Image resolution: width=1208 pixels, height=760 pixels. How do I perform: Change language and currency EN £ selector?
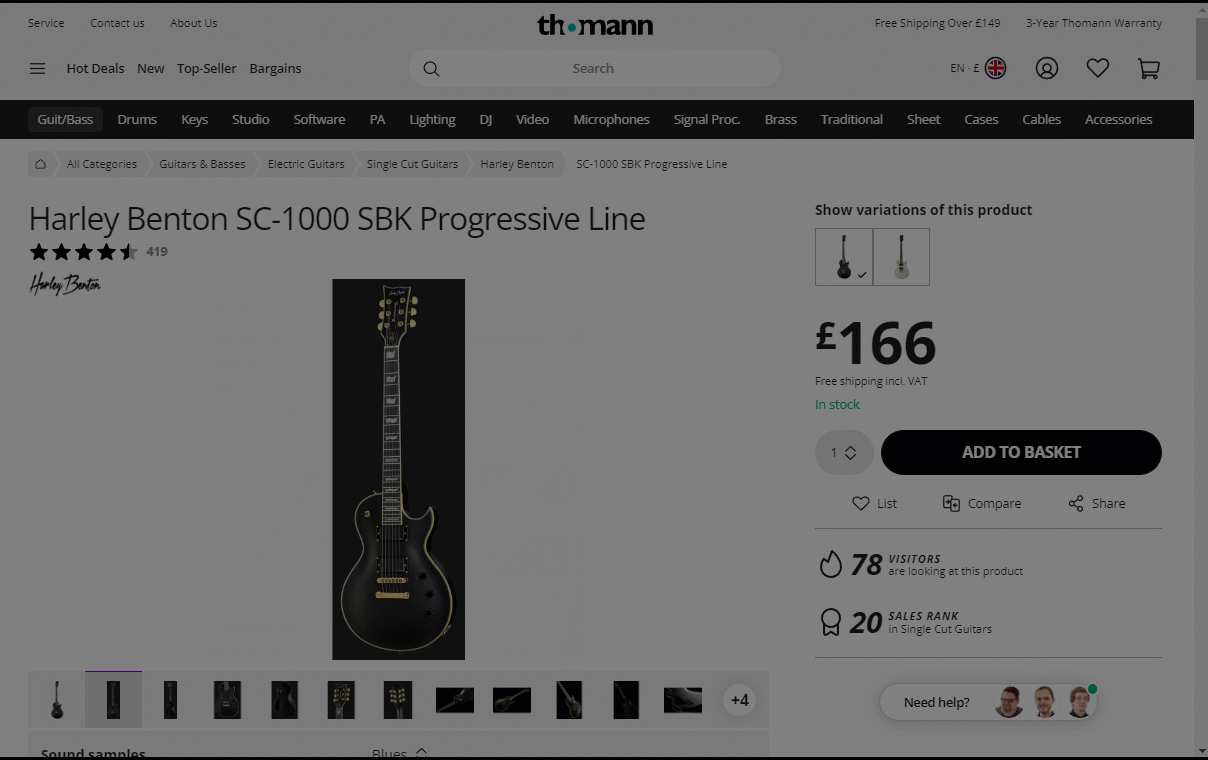(978, 68)
